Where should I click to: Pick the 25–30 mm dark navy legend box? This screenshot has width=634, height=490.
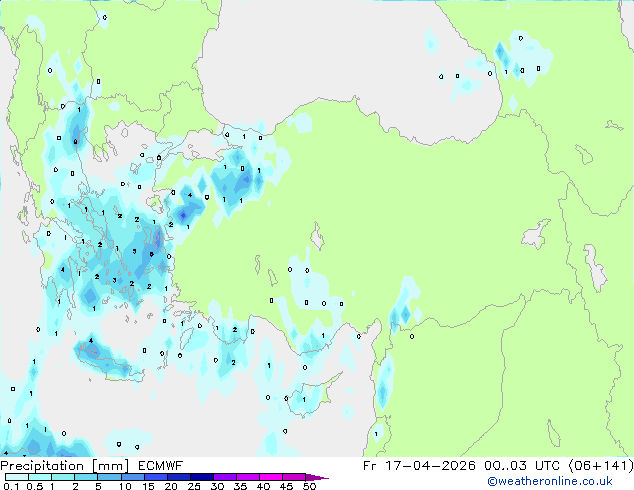point(202,477)
